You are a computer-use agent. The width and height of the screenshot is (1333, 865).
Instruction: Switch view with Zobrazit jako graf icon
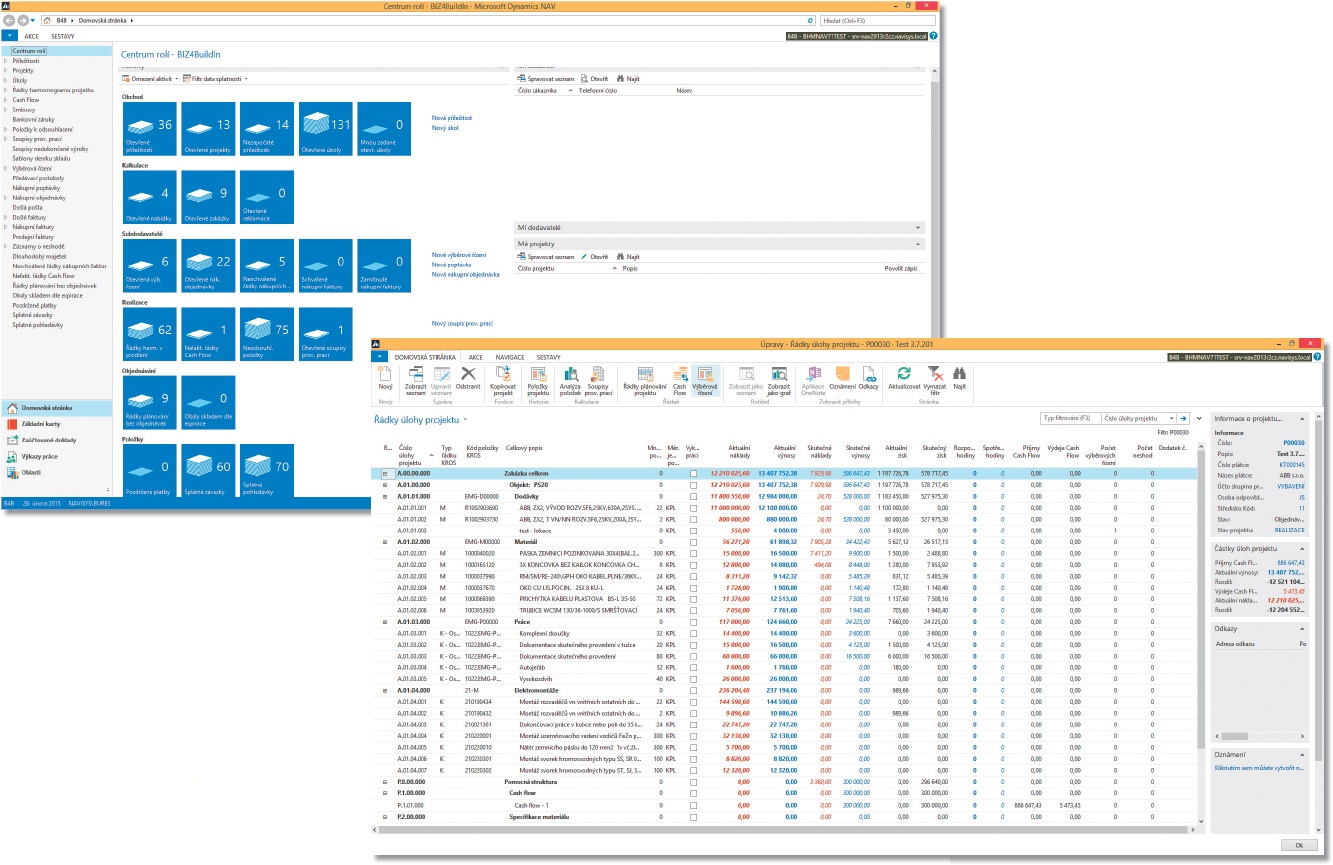779,379
